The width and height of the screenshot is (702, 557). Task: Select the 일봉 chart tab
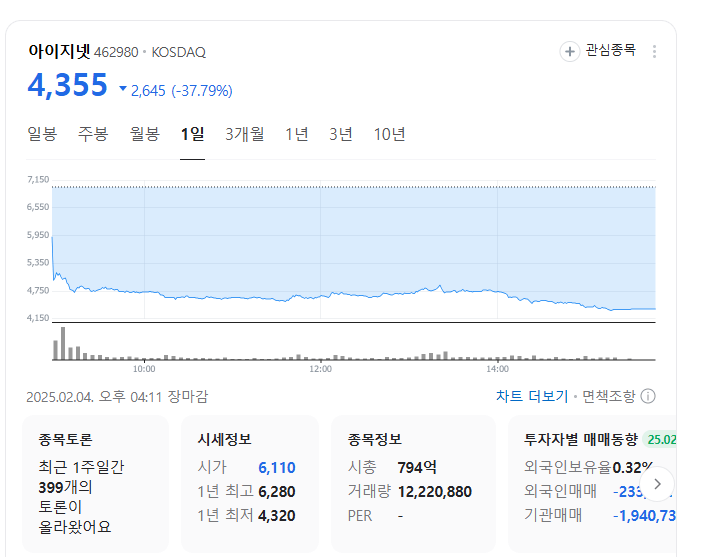[42, 134]
